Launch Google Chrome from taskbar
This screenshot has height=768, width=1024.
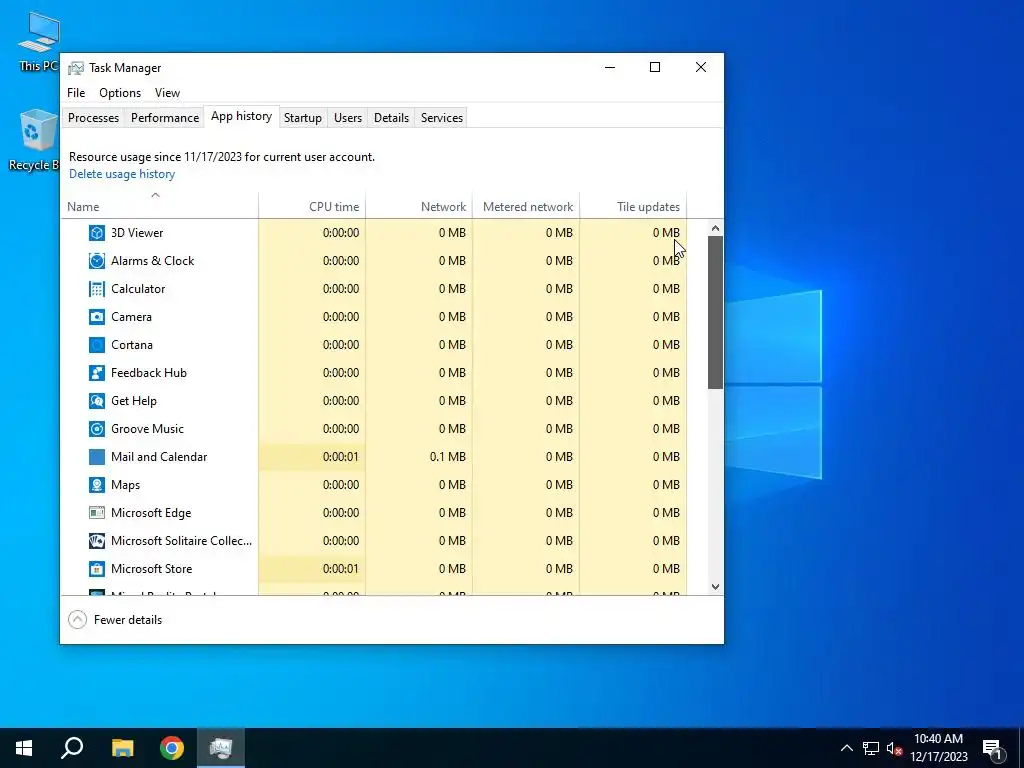tap(172, 748)
